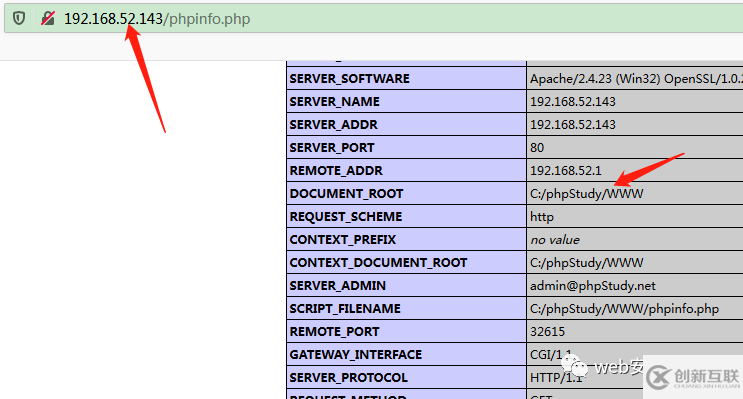
Task: Select the CONTEXT_DOCUMENT_ROOT label cell
Action: (407, 263)
